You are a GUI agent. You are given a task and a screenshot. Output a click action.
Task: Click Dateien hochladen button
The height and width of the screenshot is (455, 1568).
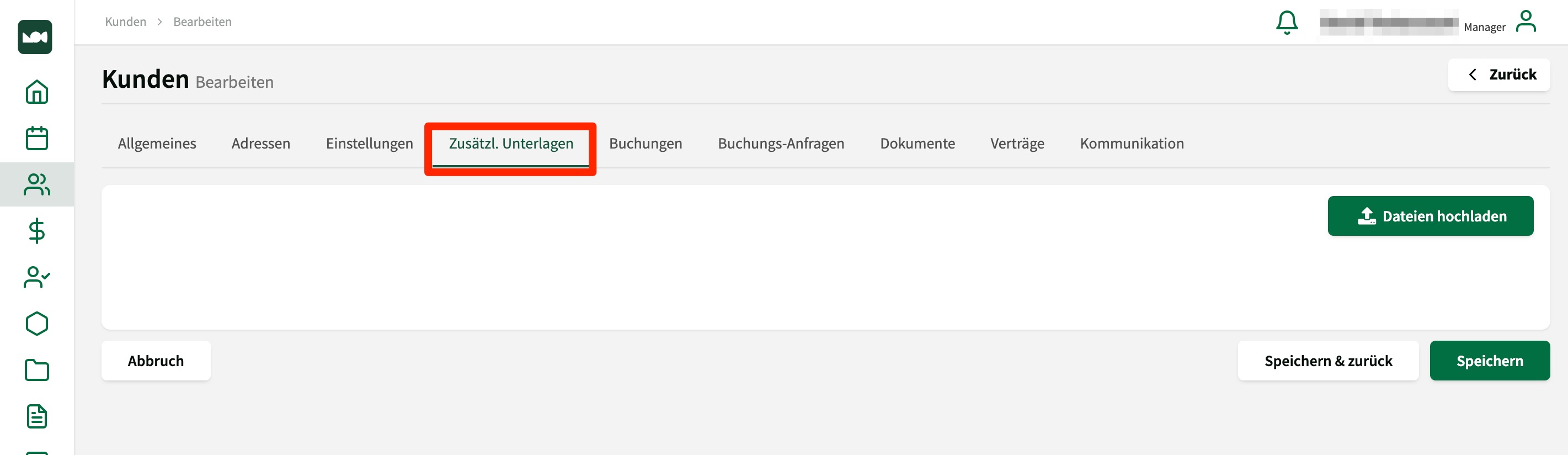[x=1430, y=216]
